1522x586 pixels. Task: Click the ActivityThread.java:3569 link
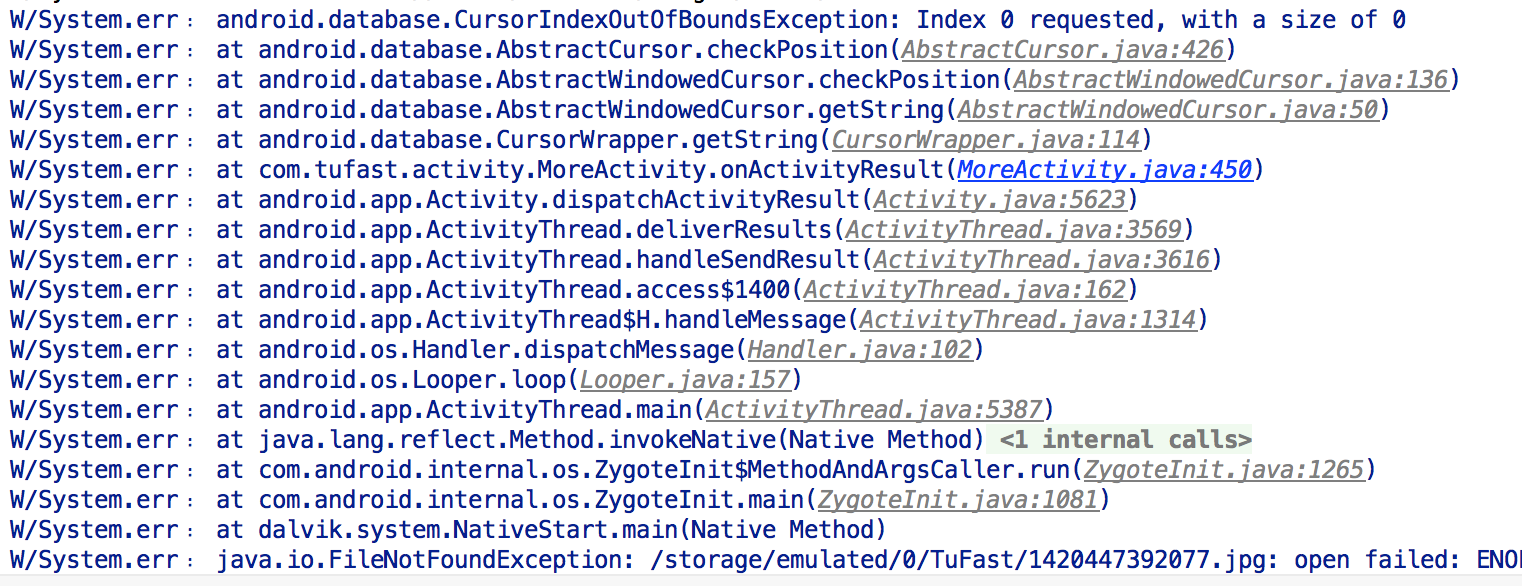click(1013, 229)
